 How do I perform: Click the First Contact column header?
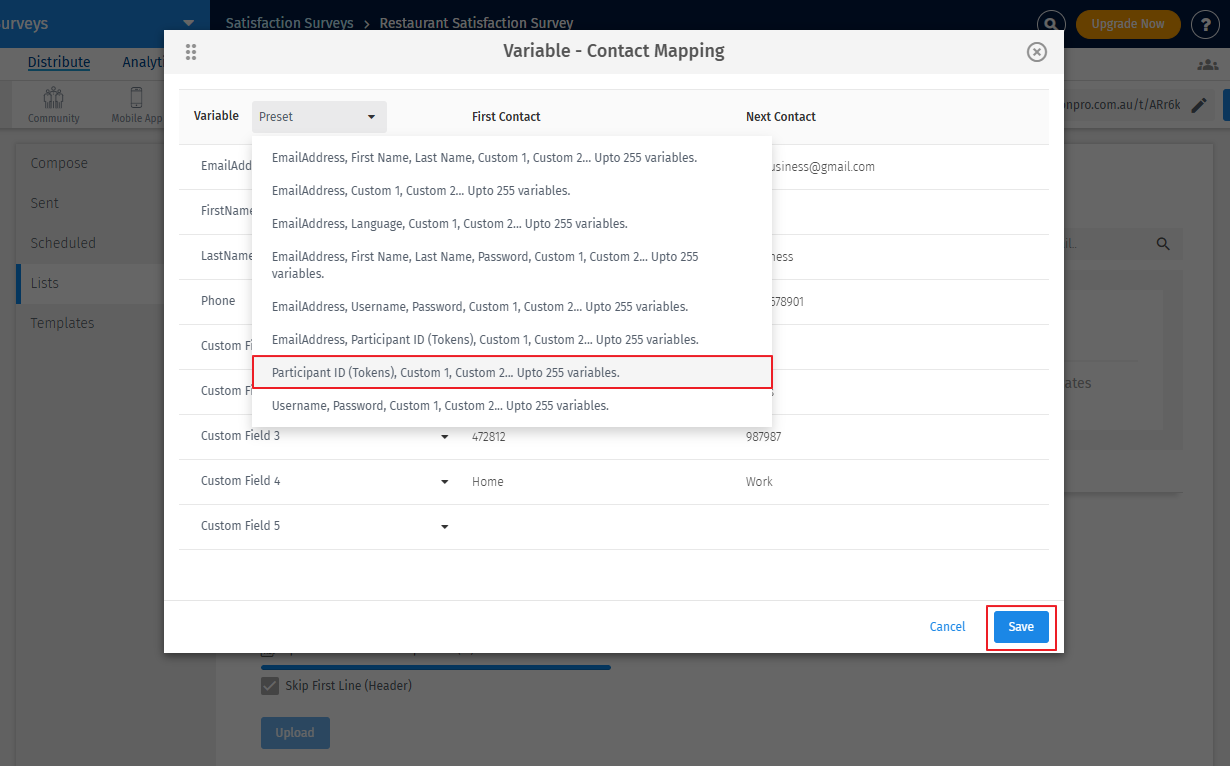(506, 117)
